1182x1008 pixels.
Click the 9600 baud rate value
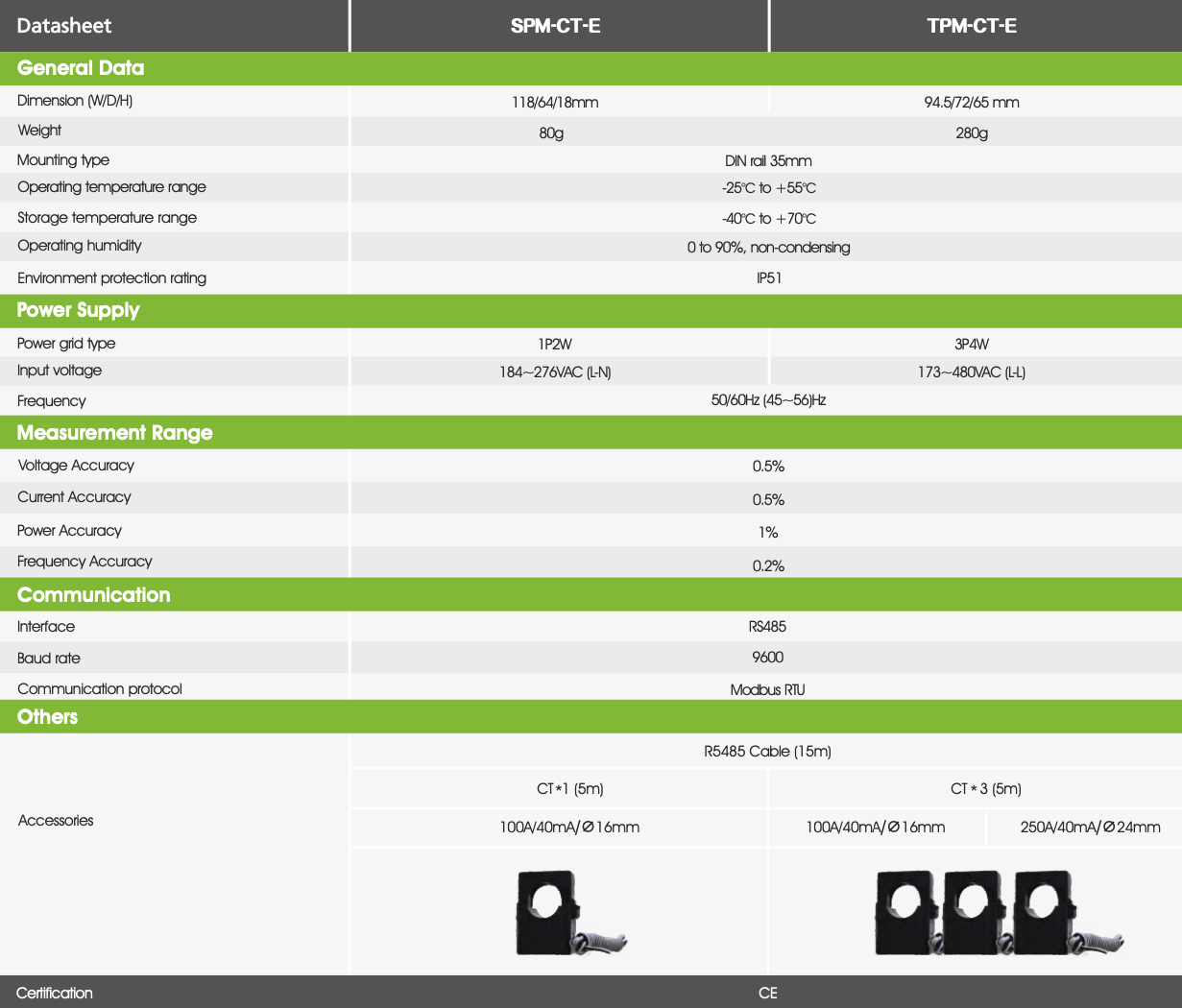coord(768,658)
